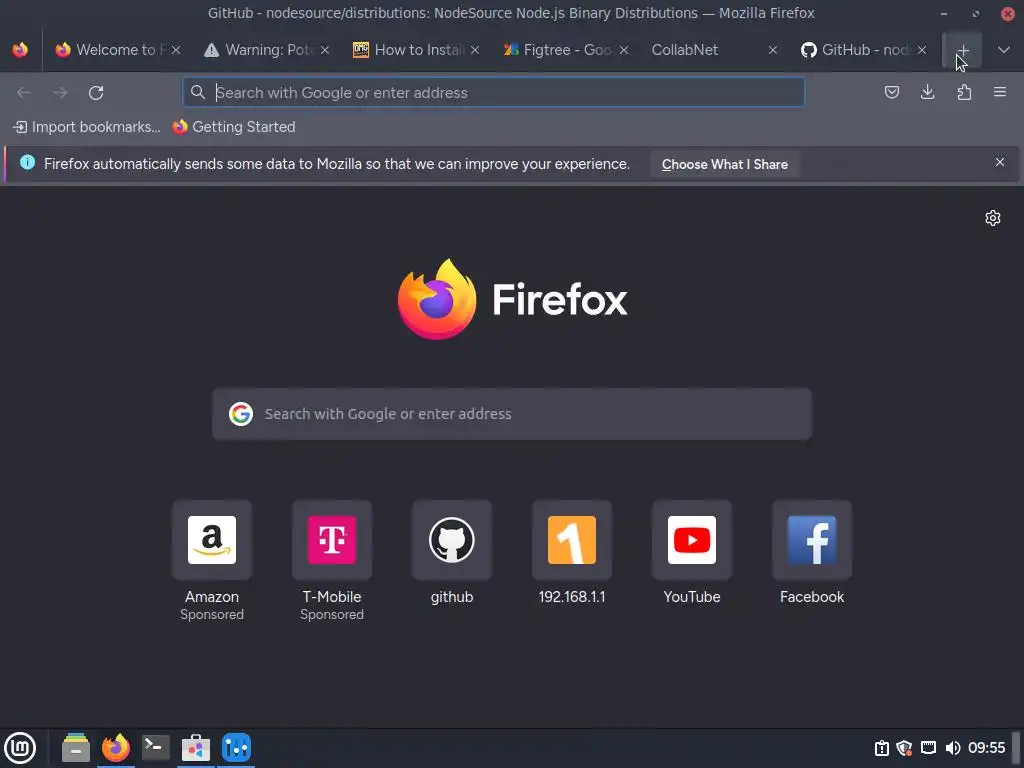This screenshot has width=1024, height=768.
Task: Open the volume control tray icon
Action: tap(952, 748)
